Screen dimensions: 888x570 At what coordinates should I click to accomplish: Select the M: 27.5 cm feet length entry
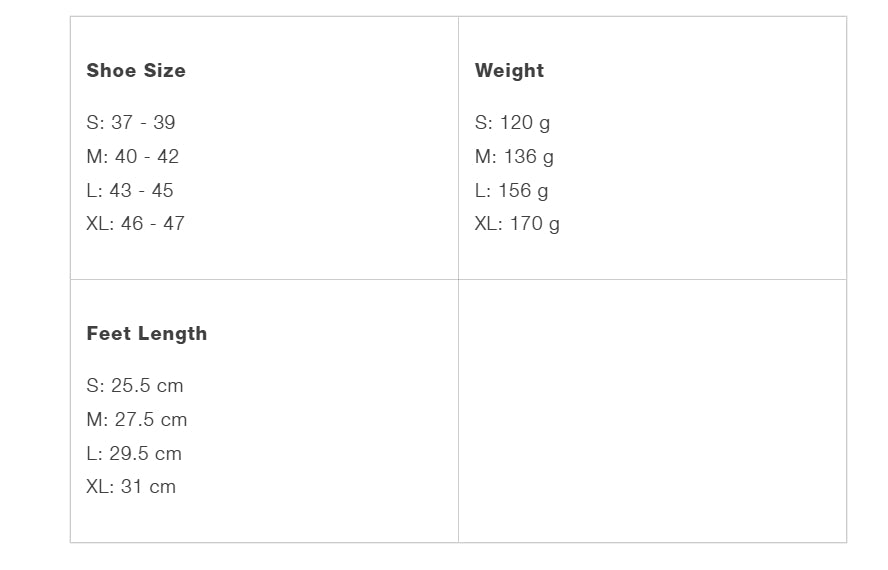click(137, 420)
